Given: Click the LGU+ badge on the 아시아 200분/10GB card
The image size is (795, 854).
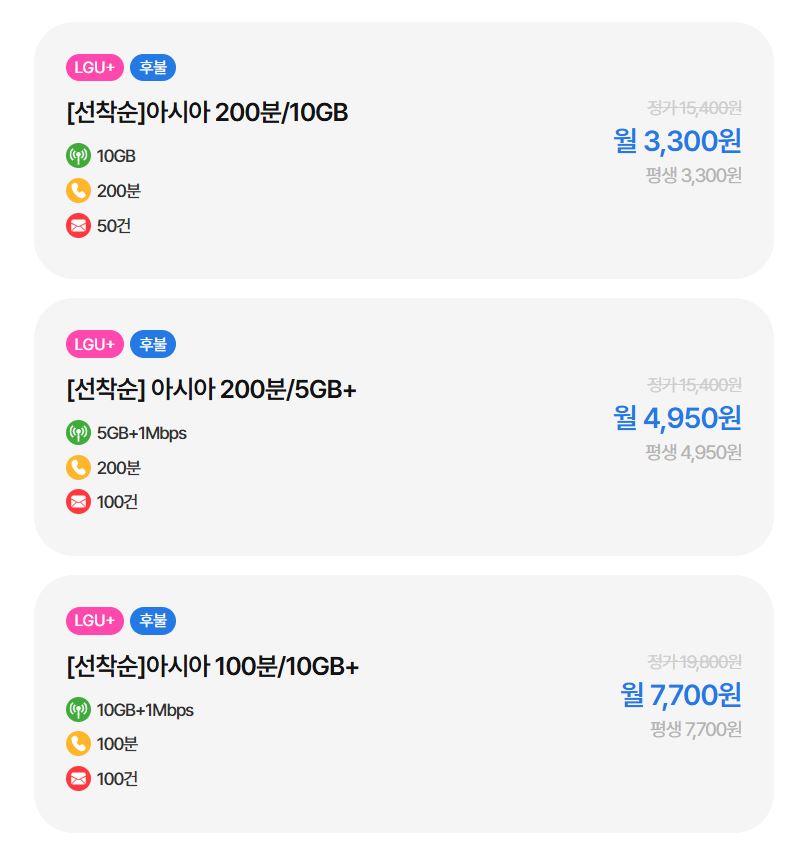Looking at the screenshot, I should point(95,68).
